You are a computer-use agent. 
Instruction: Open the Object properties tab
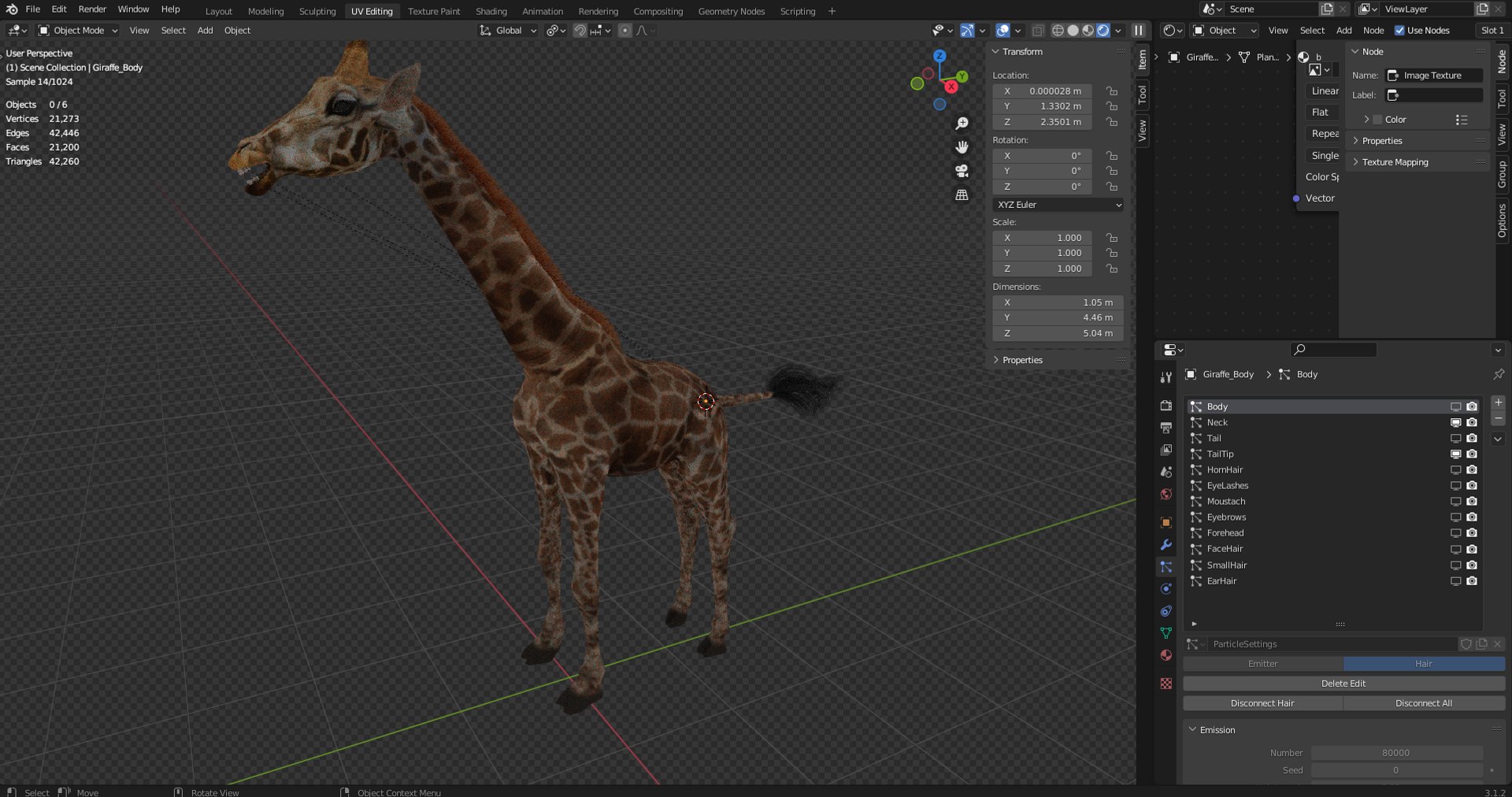coord(1166,522)
